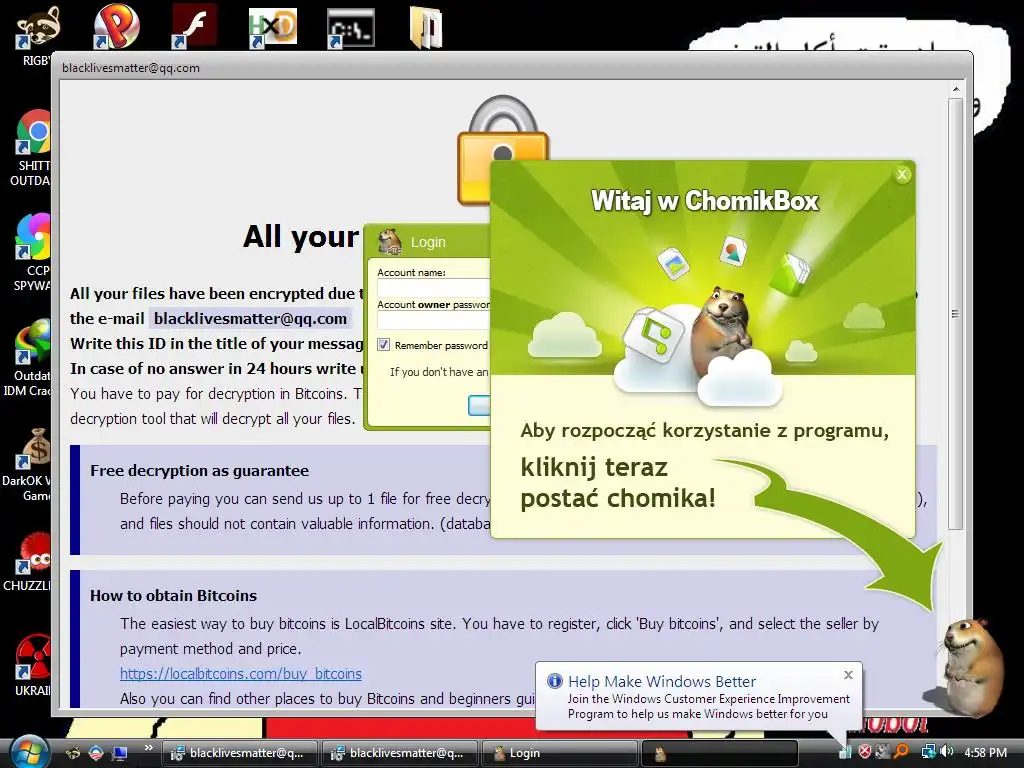Image resolution: width=1024 pixels, height=768 pixels.
Task: Click the hamster icon in Login title
Action: (390, 242)
